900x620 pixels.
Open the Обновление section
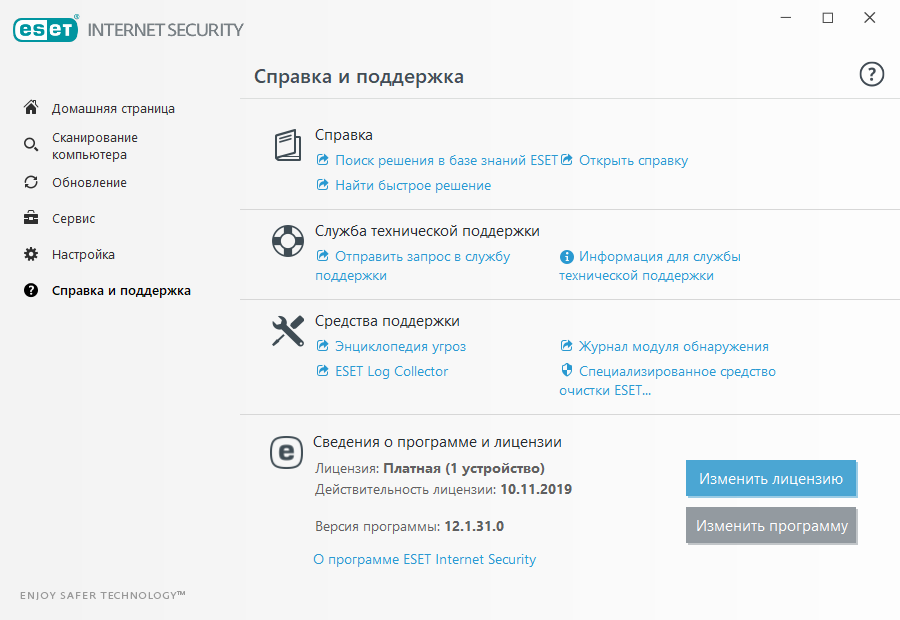pos(89,183)
